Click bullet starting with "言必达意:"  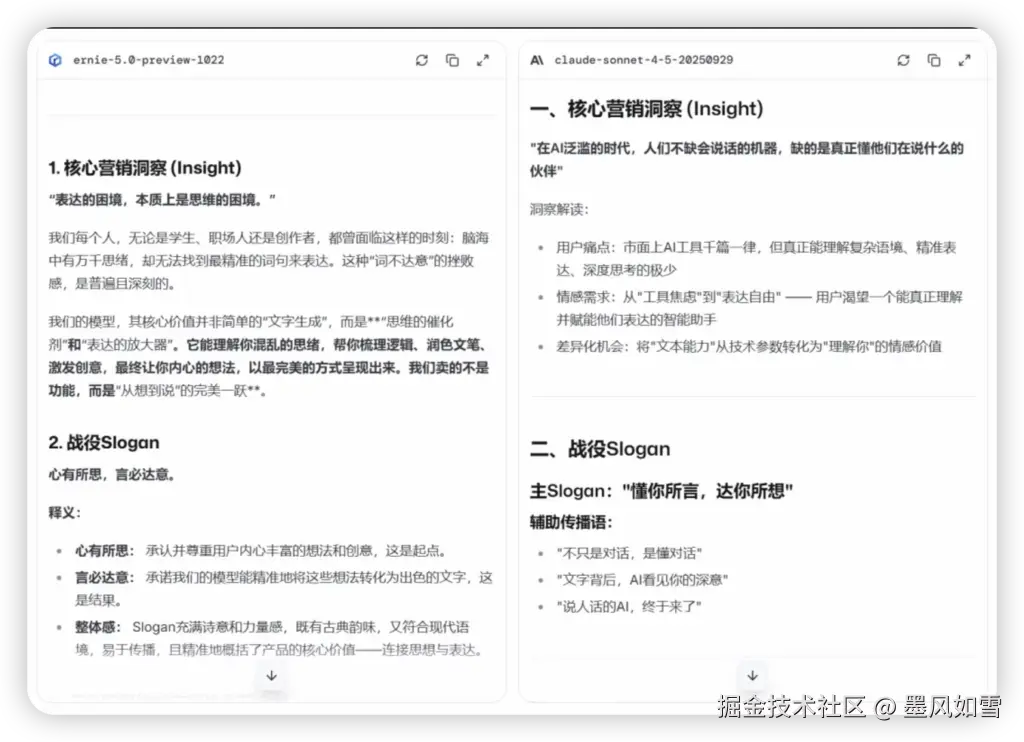click(283, 589)
